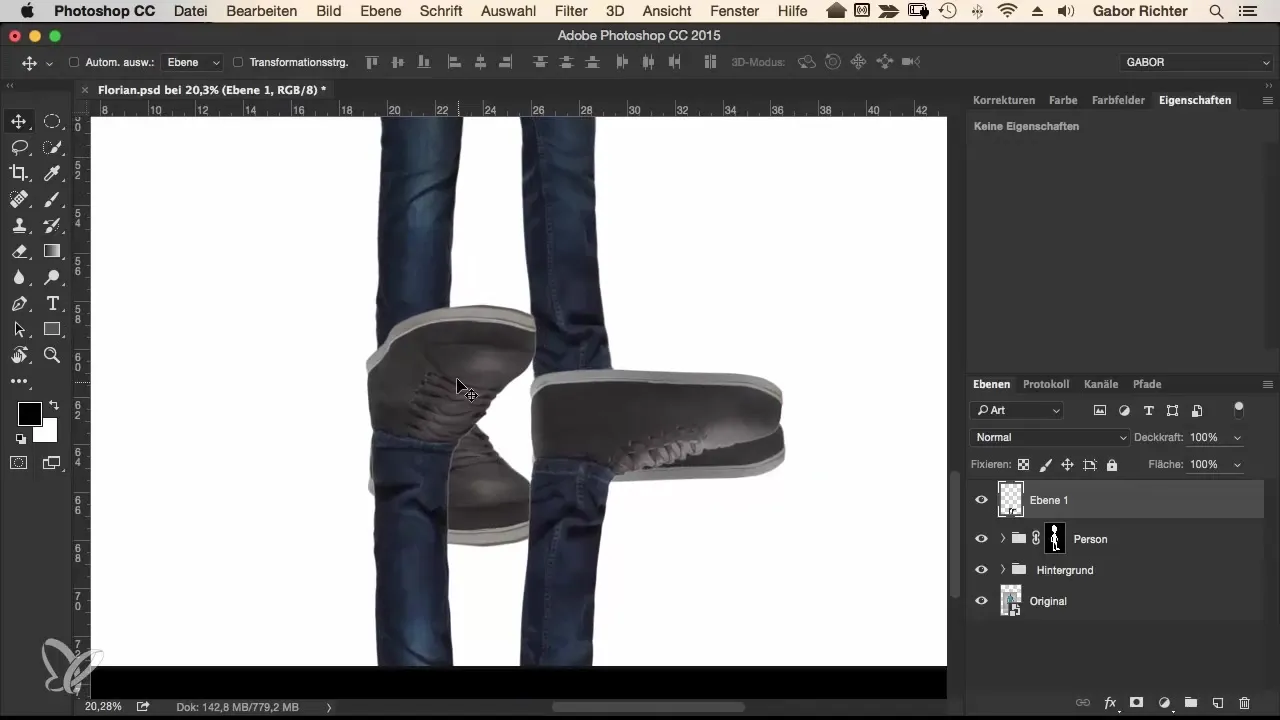The height and width of the screenshot is (720, 1280).
Task: Open the Deckkraft opacity dropdown
Action: pos(1238,437)
